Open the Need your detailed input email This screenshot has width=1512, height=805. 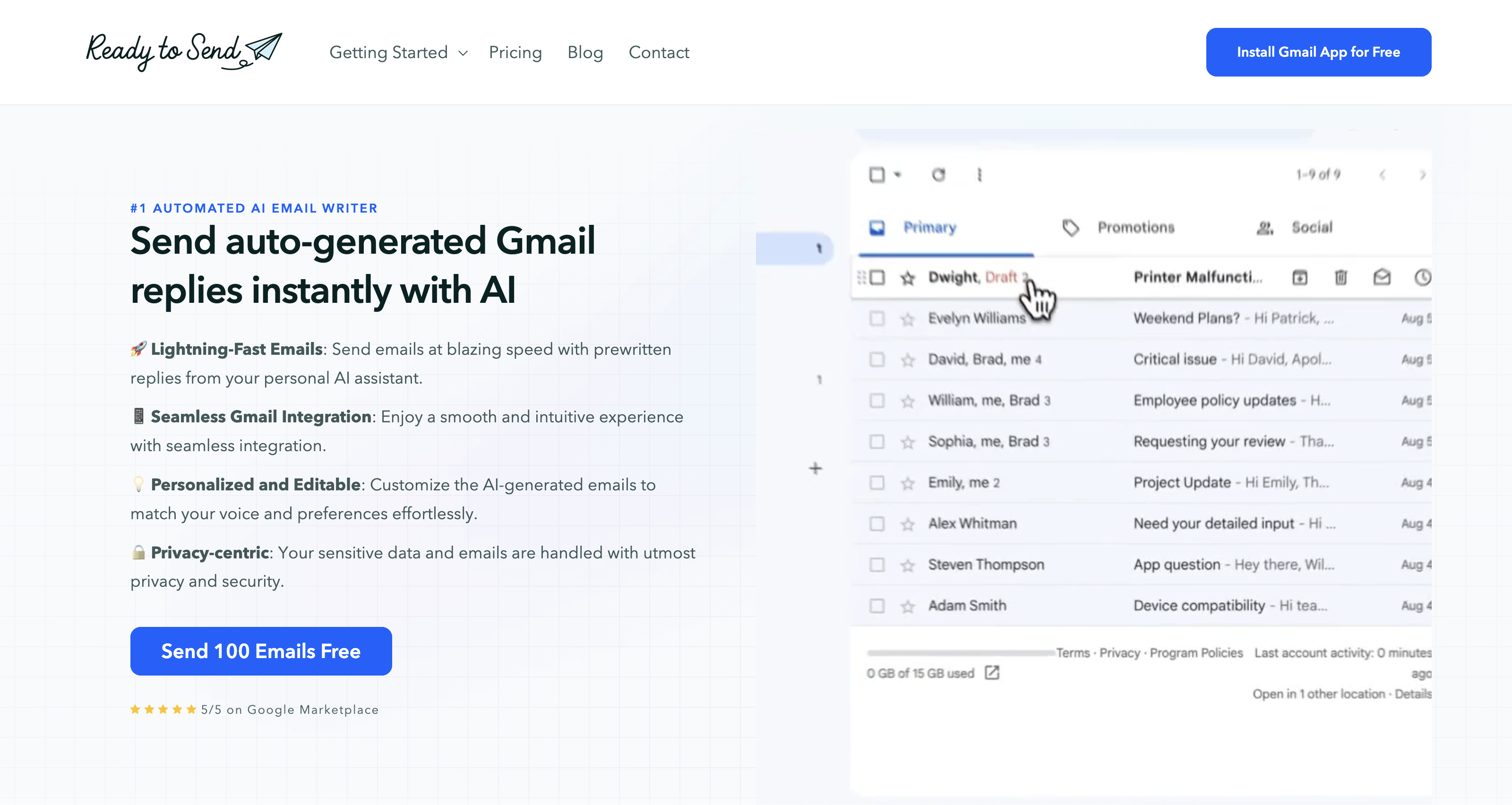(1214, 523)
